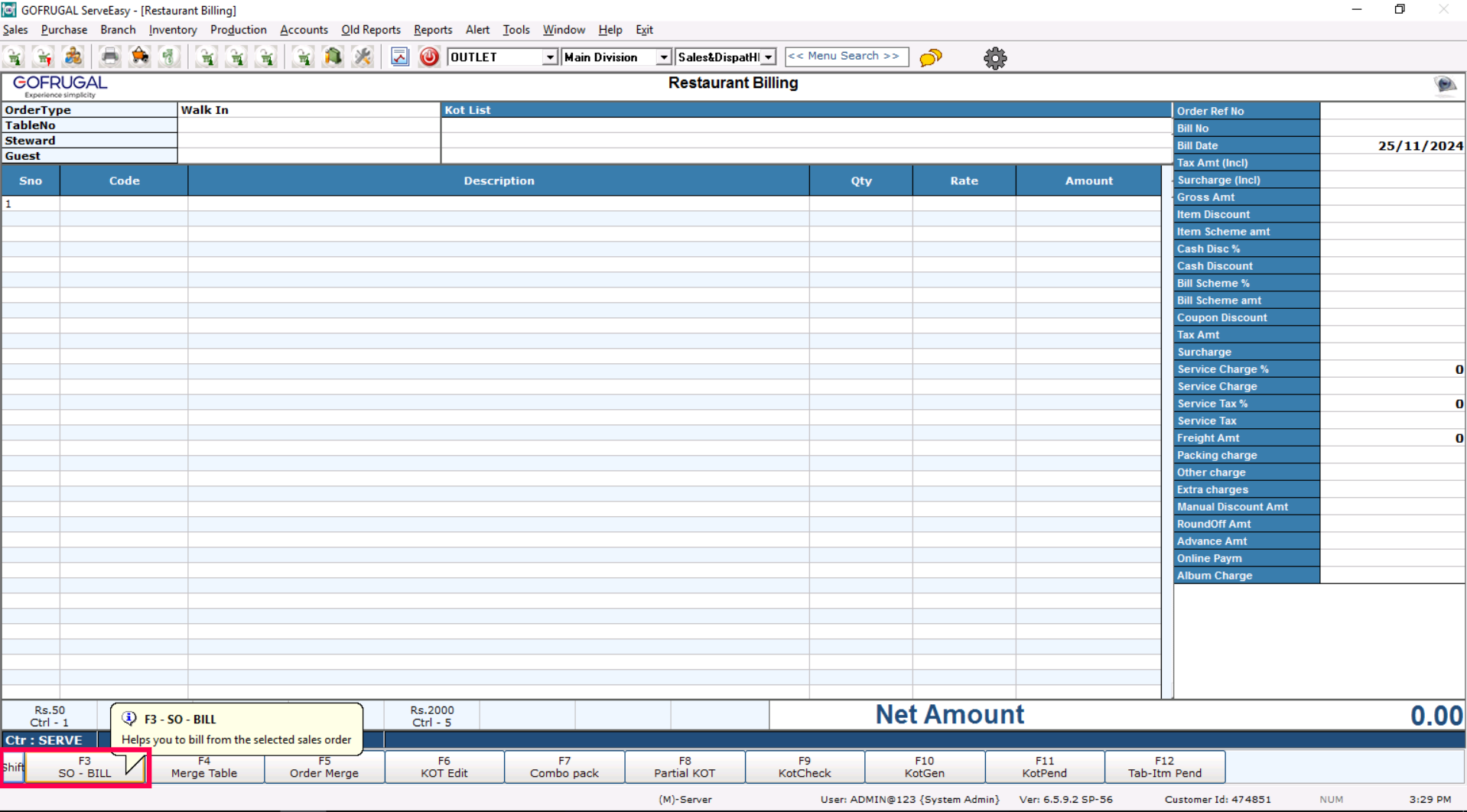Click the Code cell in row 1
Viewport: 1467px width, 812px height.
pyautogui.click(x=124, y=204)
